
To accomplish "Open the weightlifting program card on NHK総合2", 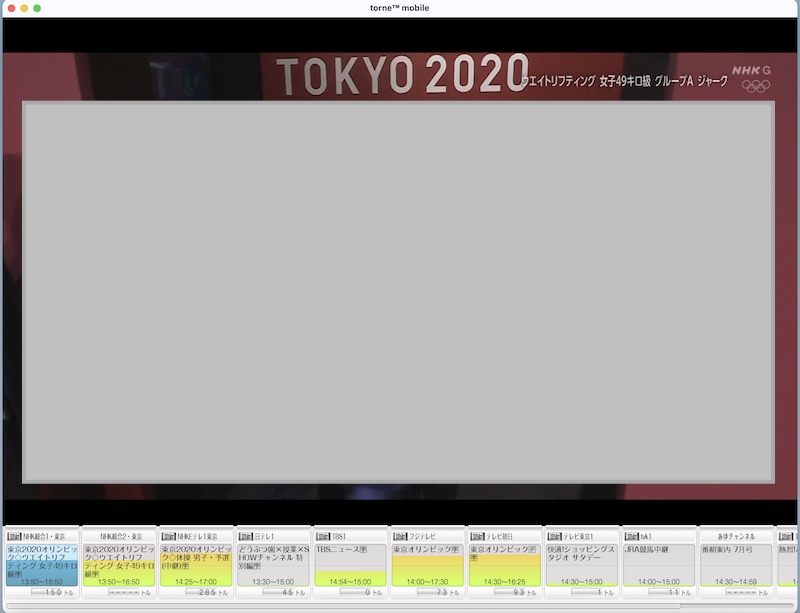I will [x=119, y=565].
